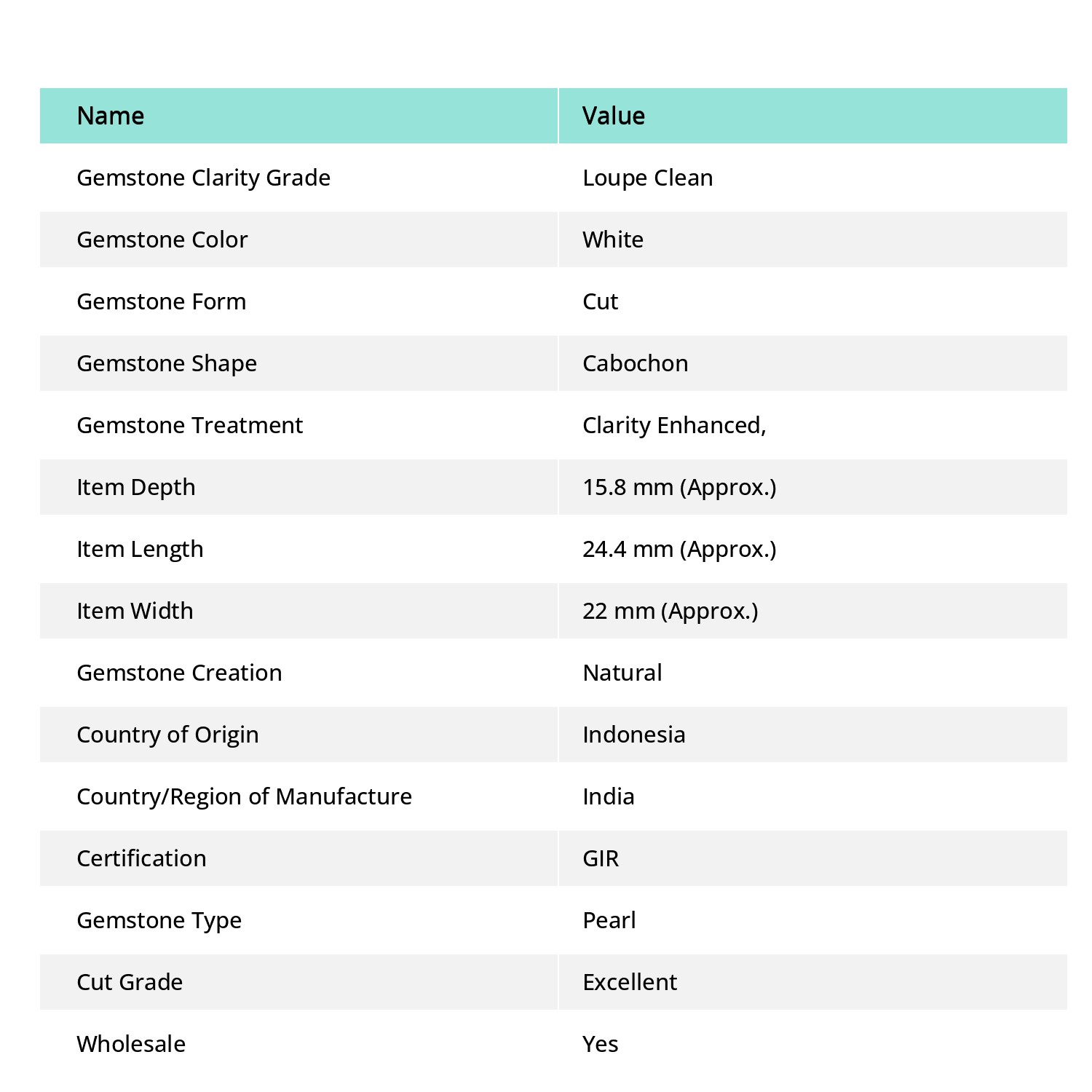Select the Item Length label
The height and width of the screenshot is (1092, 1092).
click(140, 550)
